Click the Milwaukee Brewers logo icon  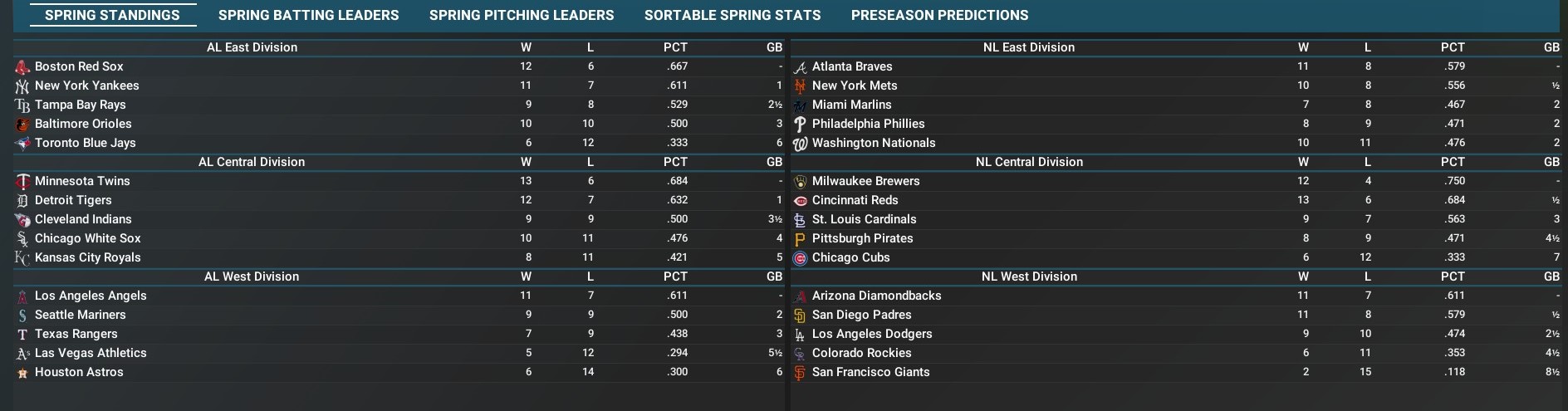click(x=800, y=181)
